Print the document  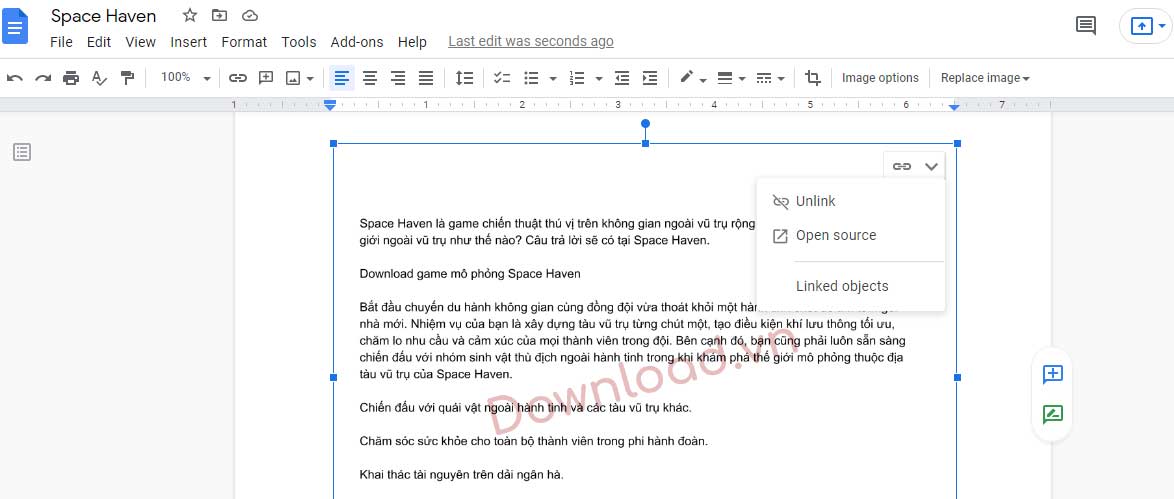pos(71,78)
